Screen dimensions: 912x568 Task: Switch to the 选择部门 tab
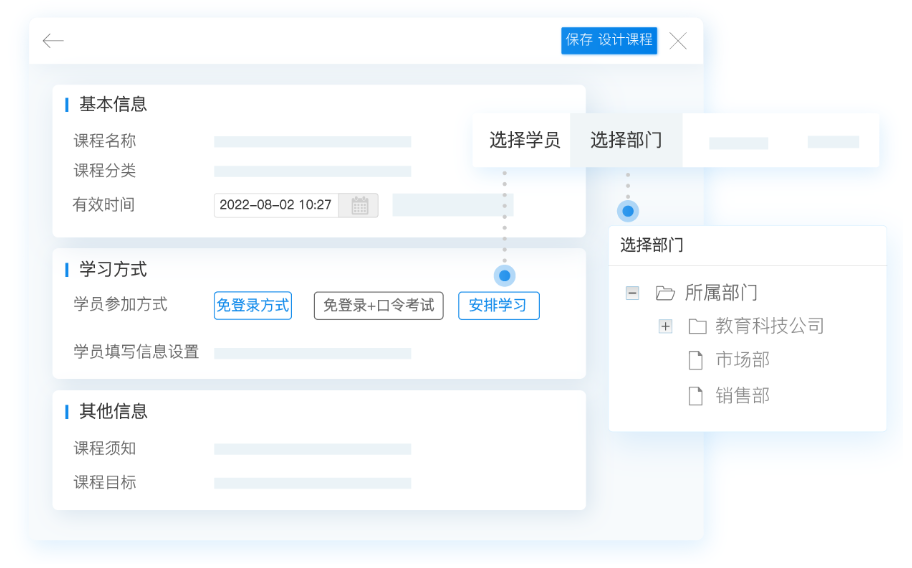click(626, 140)
